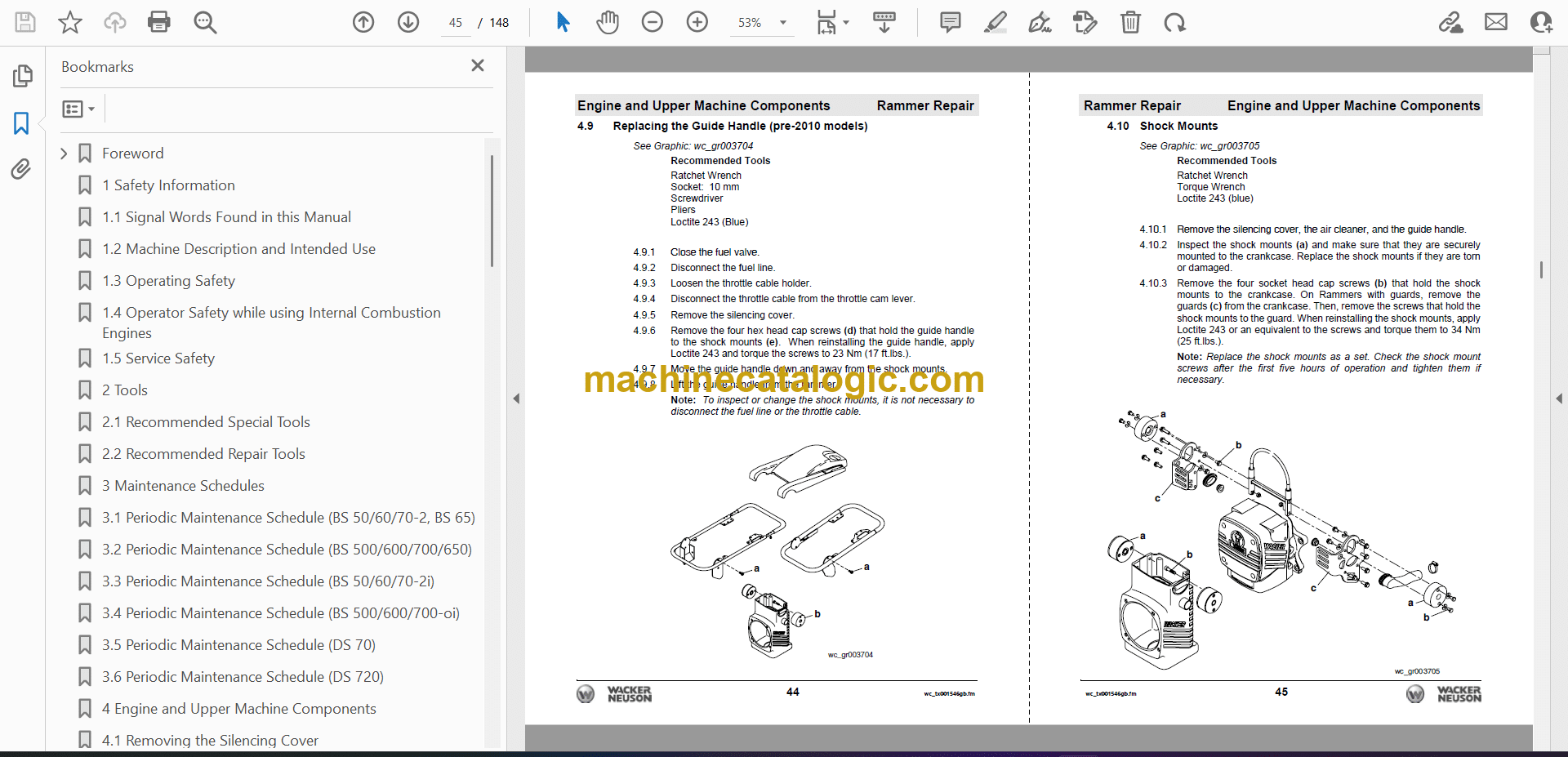Toggle the Bookmarks panel icon
Image resolution: width=1568 pixels, height=757 pixels.
tap(22, 123)
